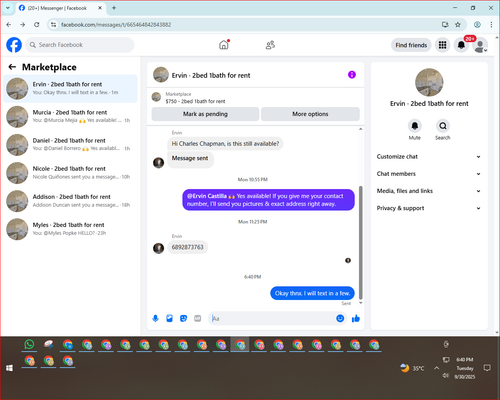This screenshot has height=400, width=500.
Task: Click the choose sticker icon
Action: (183, 318)
